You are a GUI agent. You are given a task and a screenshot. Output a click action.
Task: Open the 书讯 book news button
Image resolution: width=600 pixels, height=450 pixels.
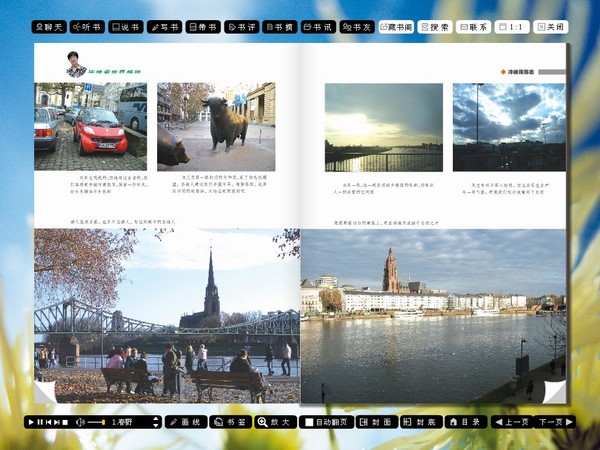(x=318, y=27)
